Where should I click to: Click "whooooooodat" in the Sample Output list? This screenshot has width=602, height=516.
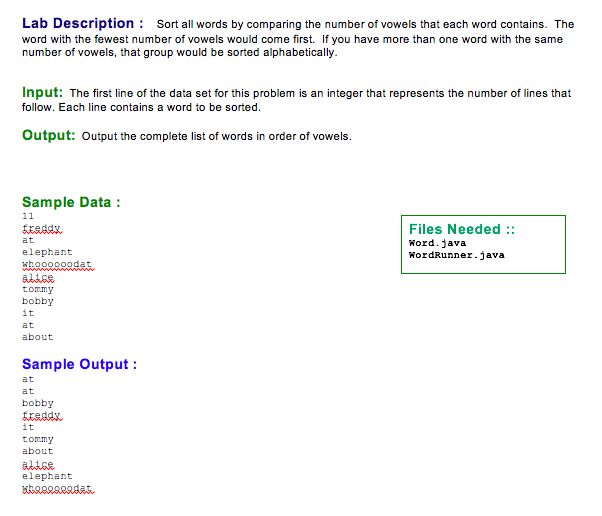(57, 488)
